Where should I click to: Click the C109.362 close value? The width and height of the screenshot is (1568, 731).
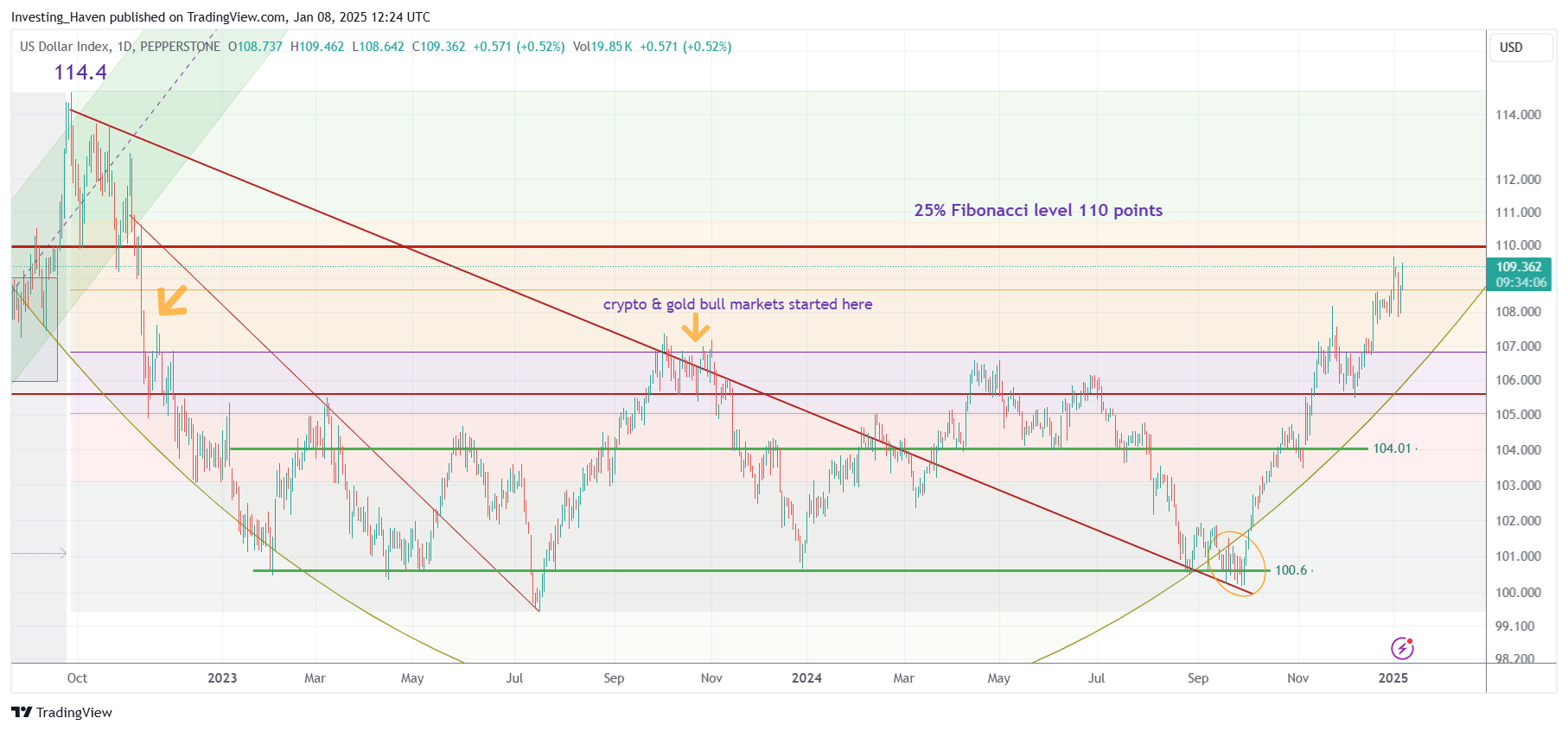pyautogui.click(x=438, y=47)
